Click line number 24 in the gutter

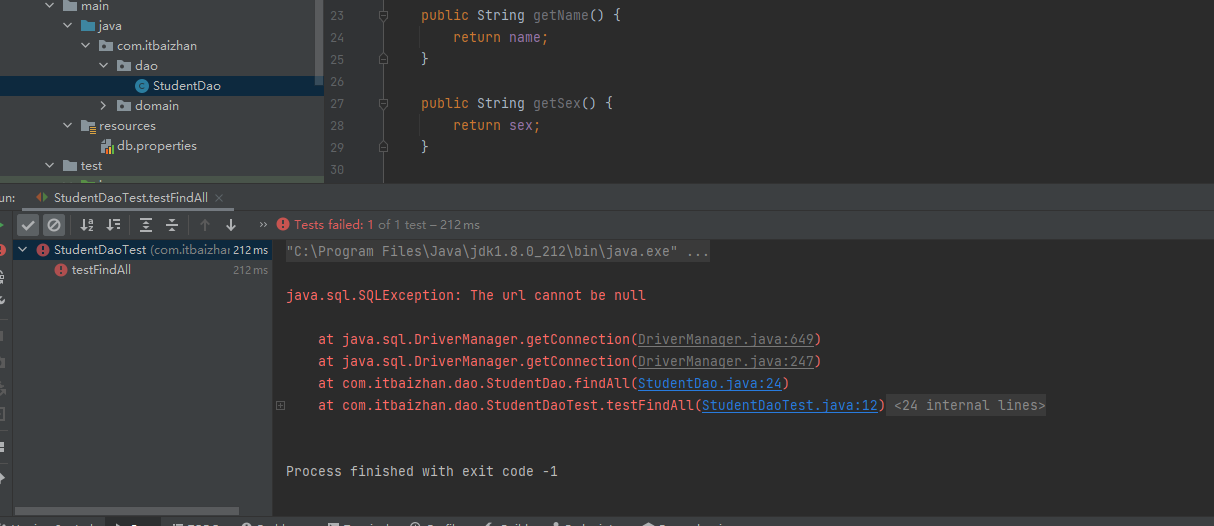click(x=336, y=38)
